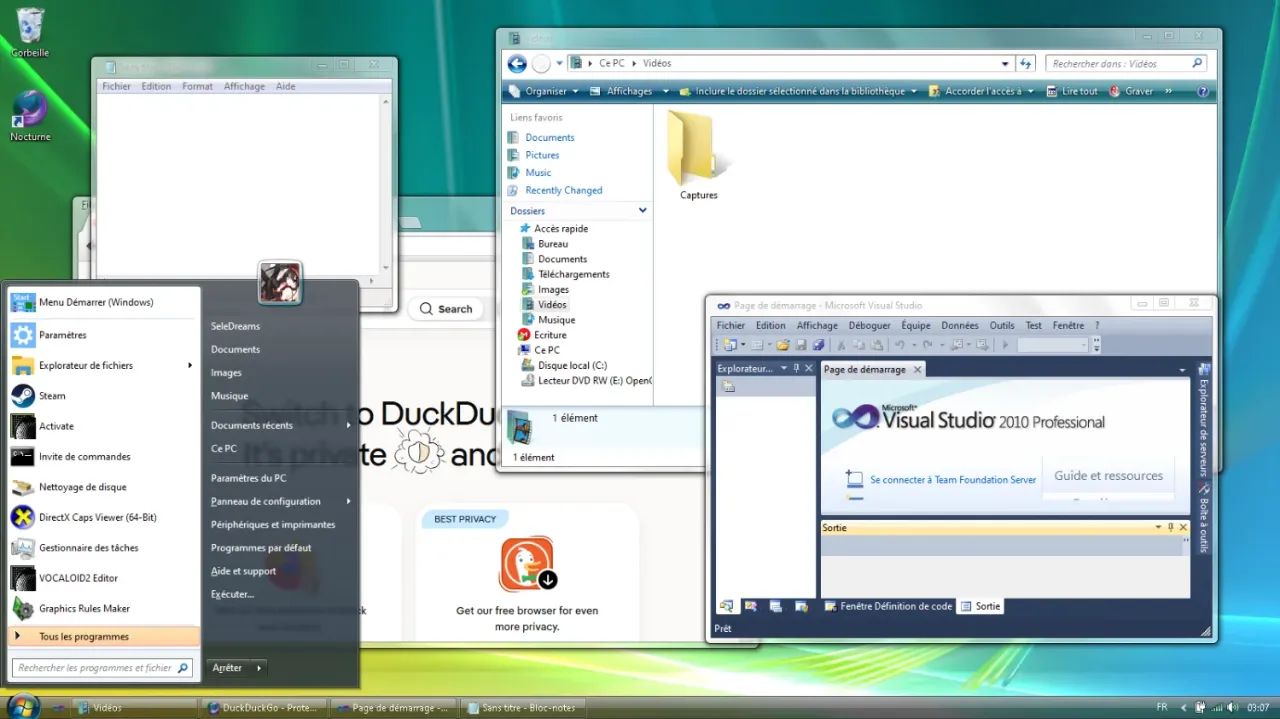Click the user avatar picture atop Start menu

[x=280, y=282]
